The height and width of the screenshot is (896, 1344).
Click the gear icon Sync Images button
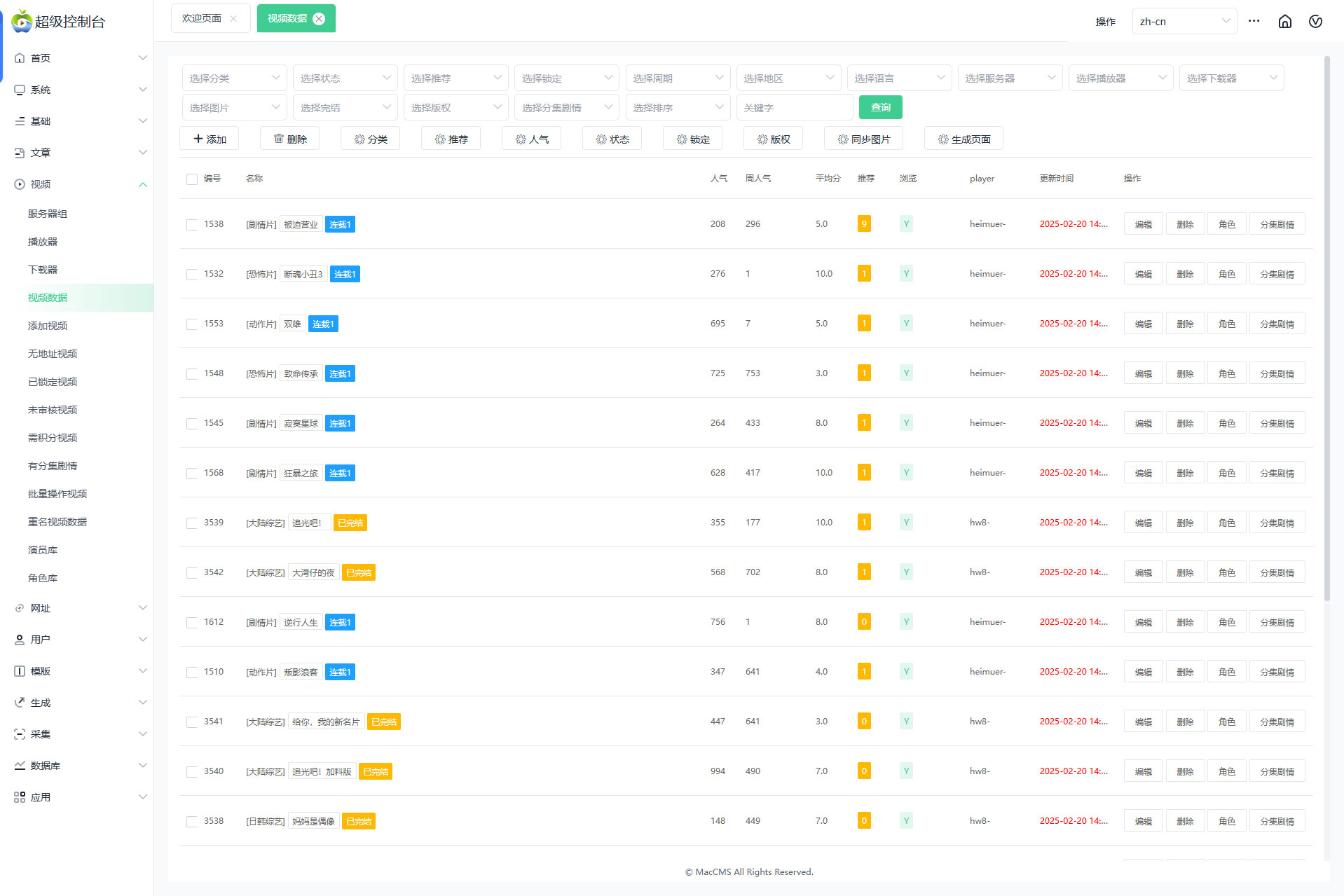coord(863,139)
